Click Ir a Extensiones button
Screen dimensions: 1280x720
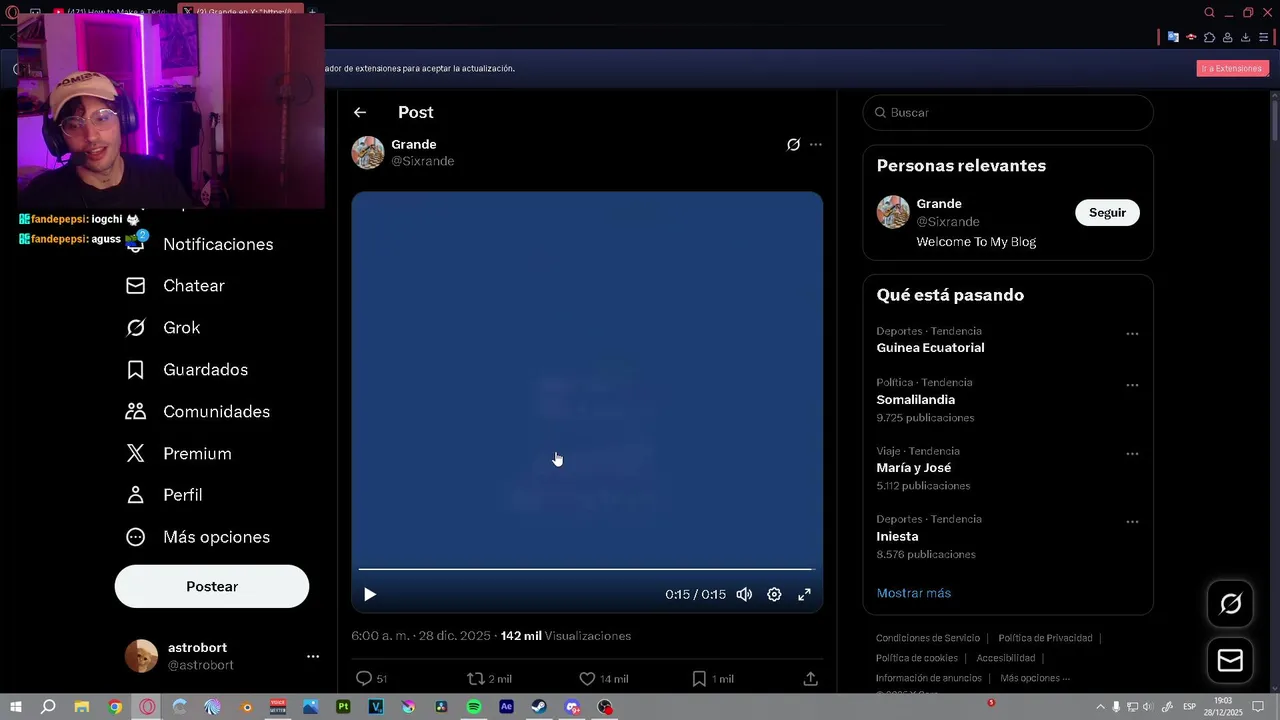pos(1233,68)
